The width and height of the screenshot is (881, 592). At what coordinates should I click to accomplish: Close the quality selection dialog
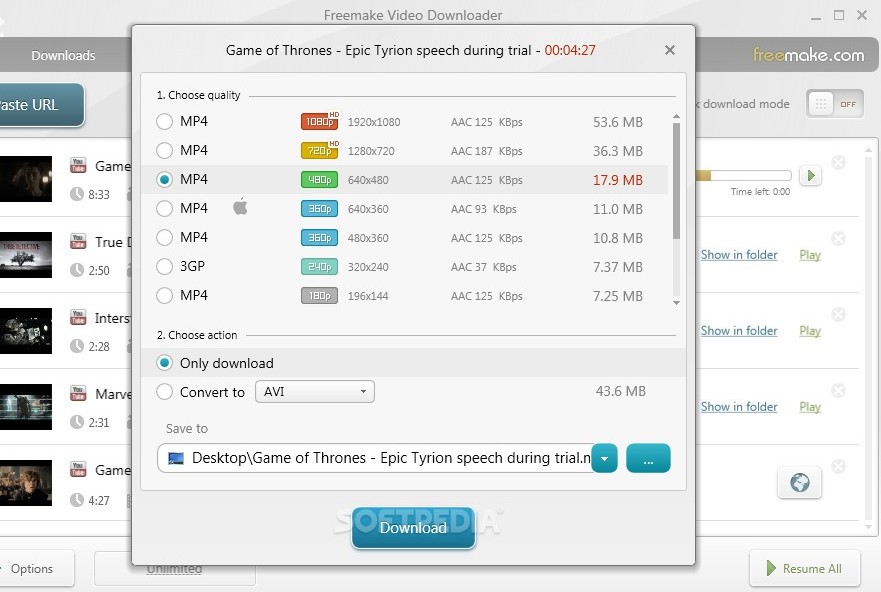click(x=669, y=50)
